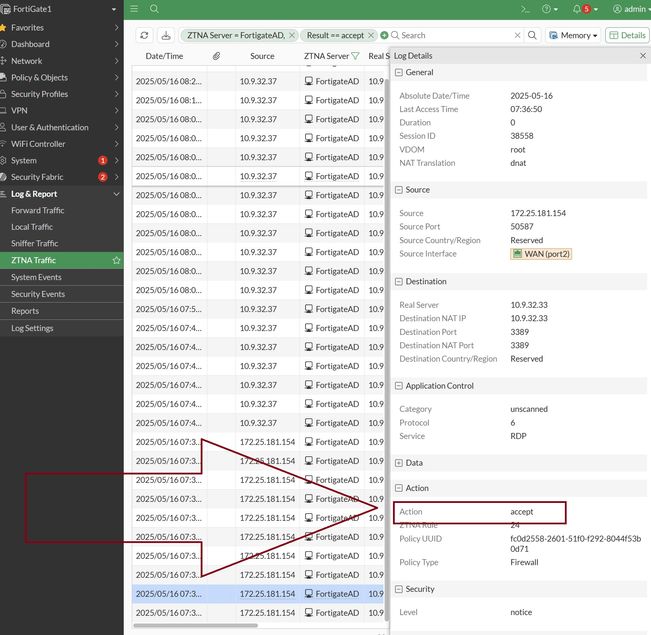Image resolution: width=651 pixels, height=635 pixels.
Task: Click the hamburger menu icon in top bar
Action: (x=134, y=9)
